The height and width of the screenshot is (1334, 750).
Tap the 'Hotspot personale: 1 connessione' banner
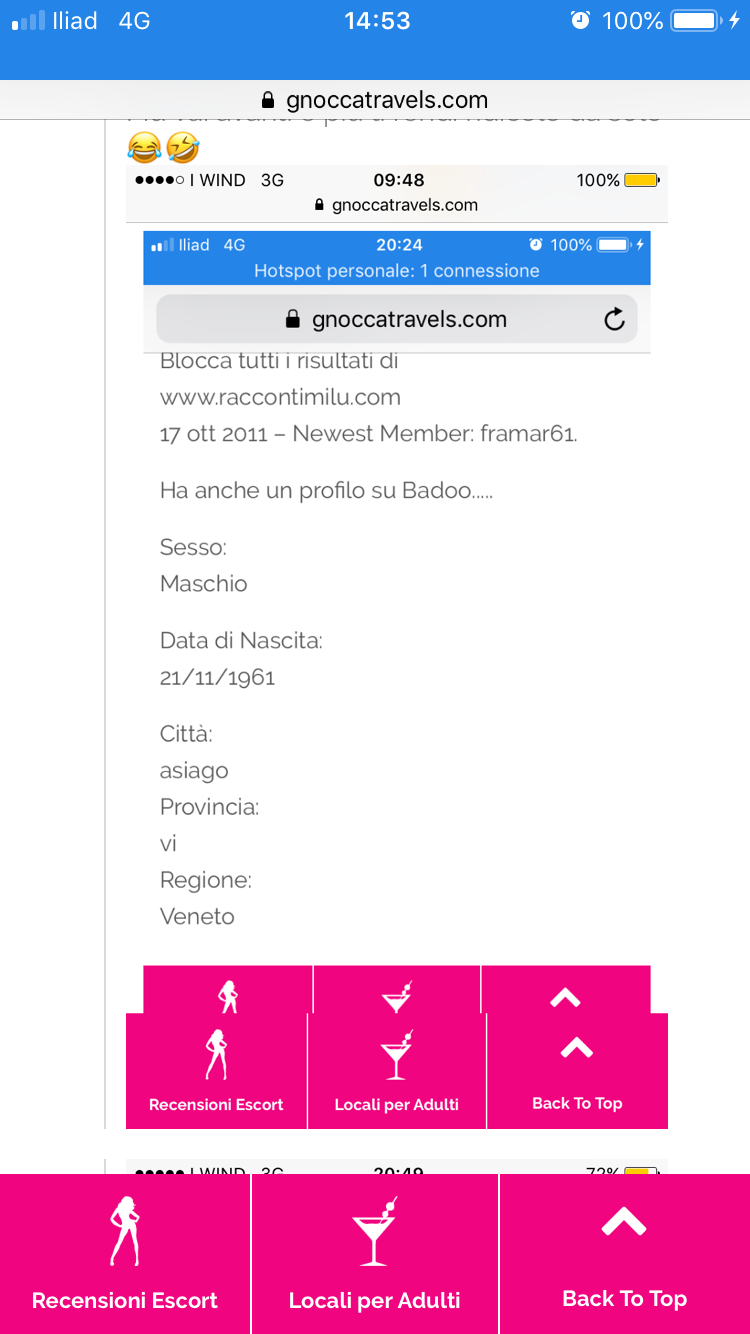397,271
